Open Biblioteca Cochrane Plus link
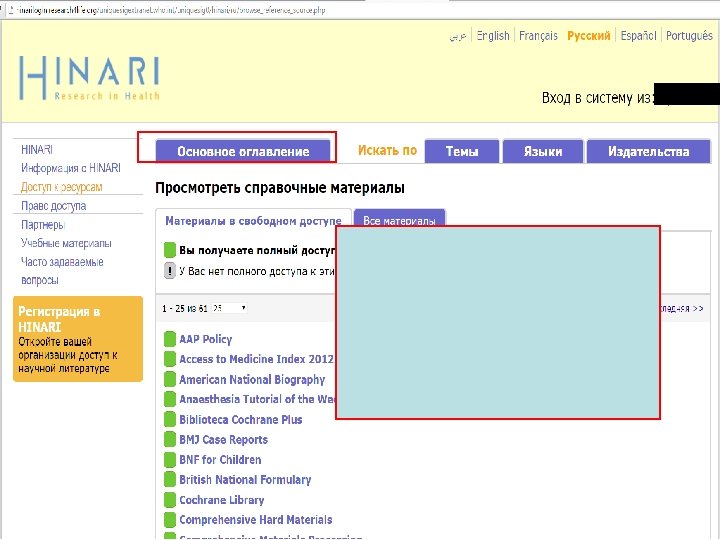Image resolution: width=720 pixels, height=540 pixels. point(241,419)
